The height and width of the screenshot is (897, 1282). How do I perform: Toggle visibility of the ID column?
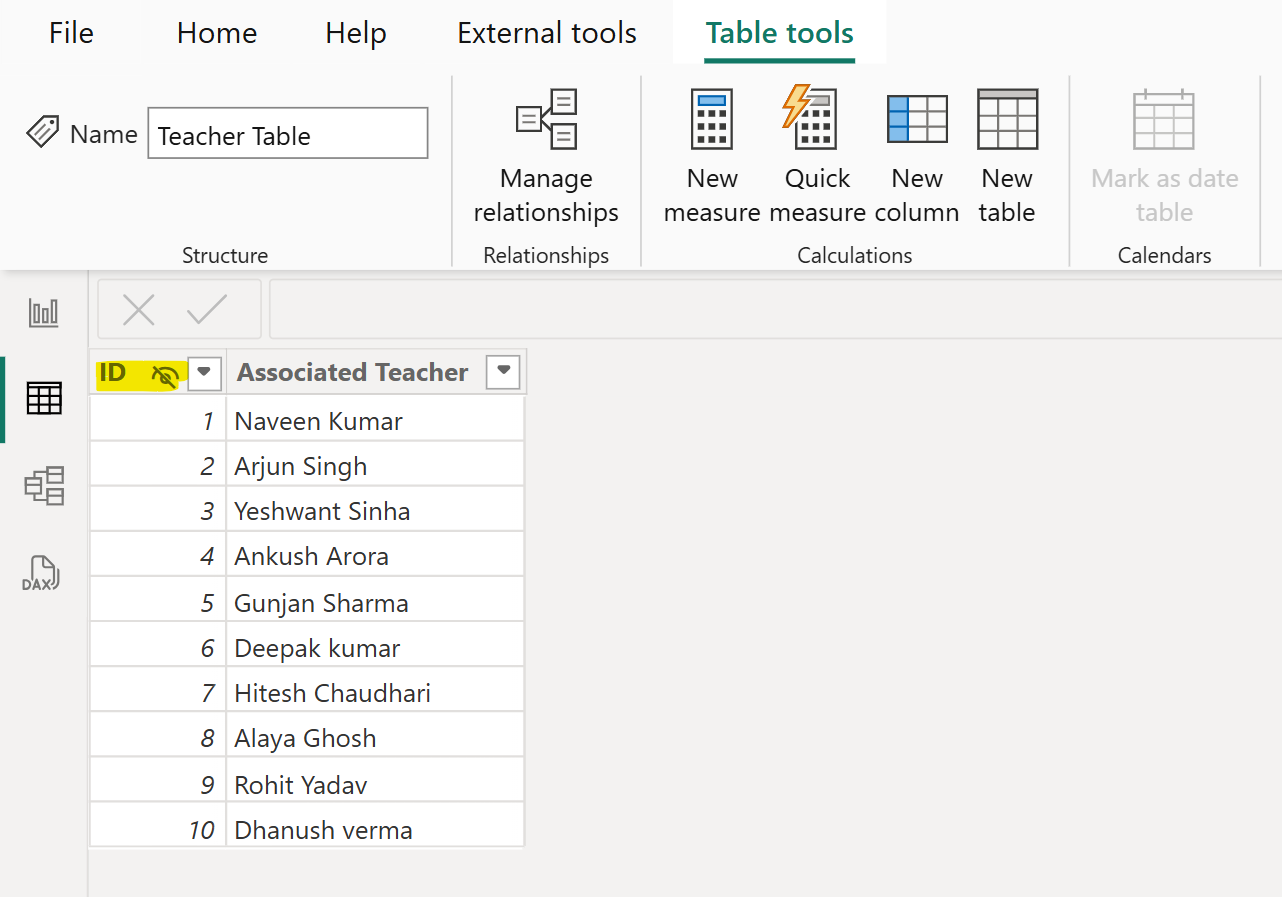click(x=164, y=374)
